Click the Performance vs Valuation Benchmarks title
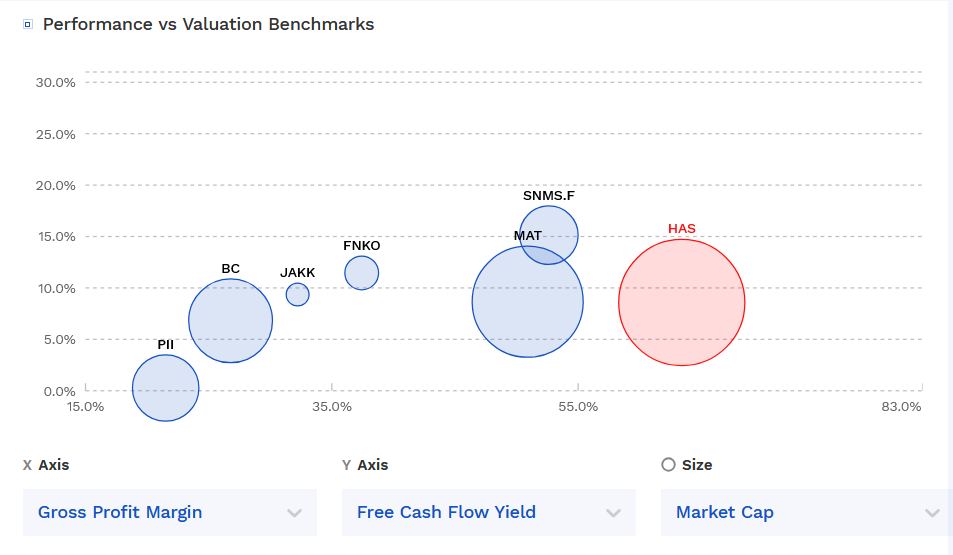This screenshot has height=555, width=953. click(x=208, y=24)
